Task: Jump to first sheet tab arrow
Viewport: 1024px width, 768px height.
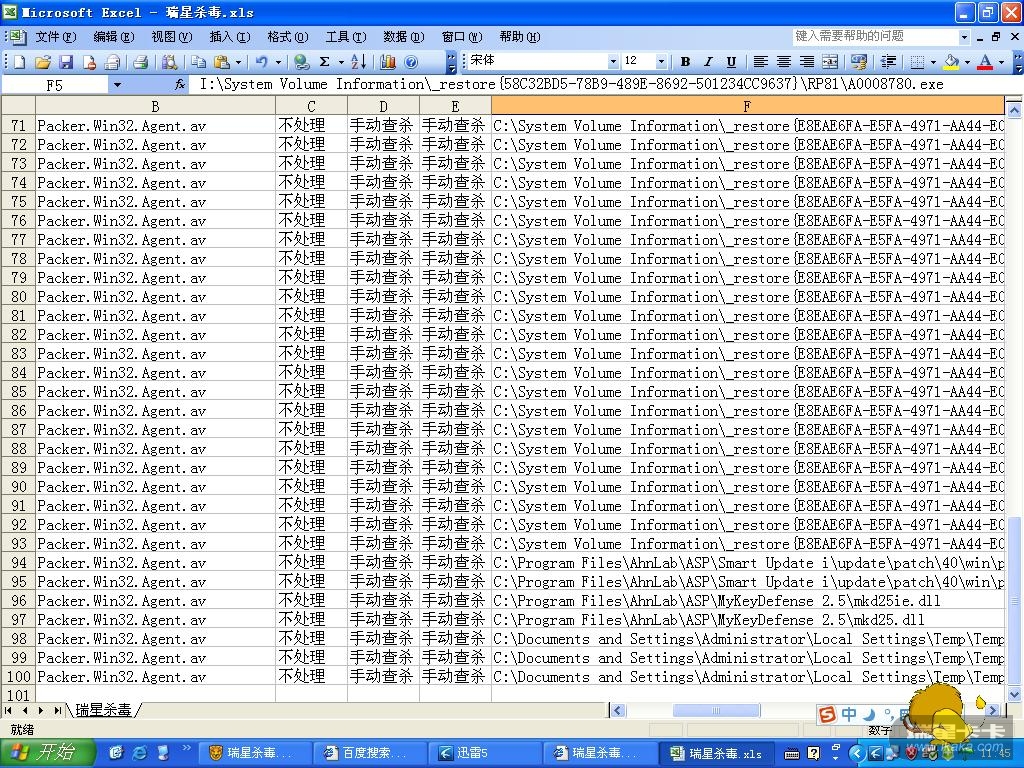Action: 8,710
